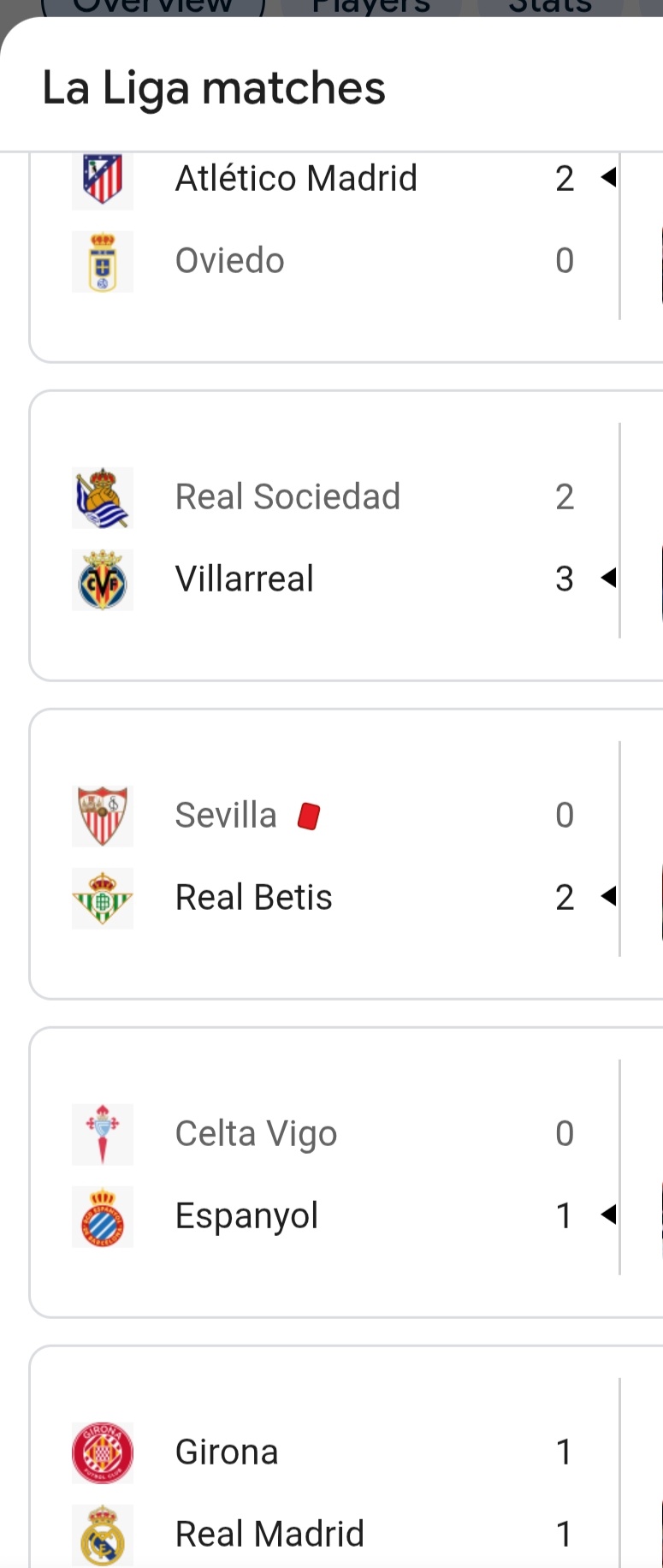Select the Espanyol team name
The image size is (663, 1568).
coord(247,1216)
